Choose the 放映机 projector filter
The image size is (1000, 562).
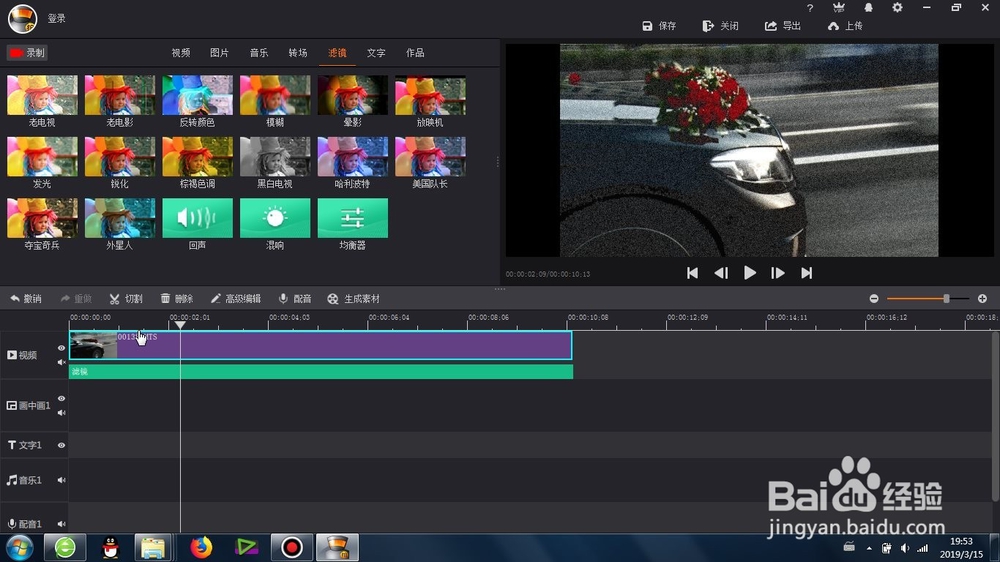(430, 95)
